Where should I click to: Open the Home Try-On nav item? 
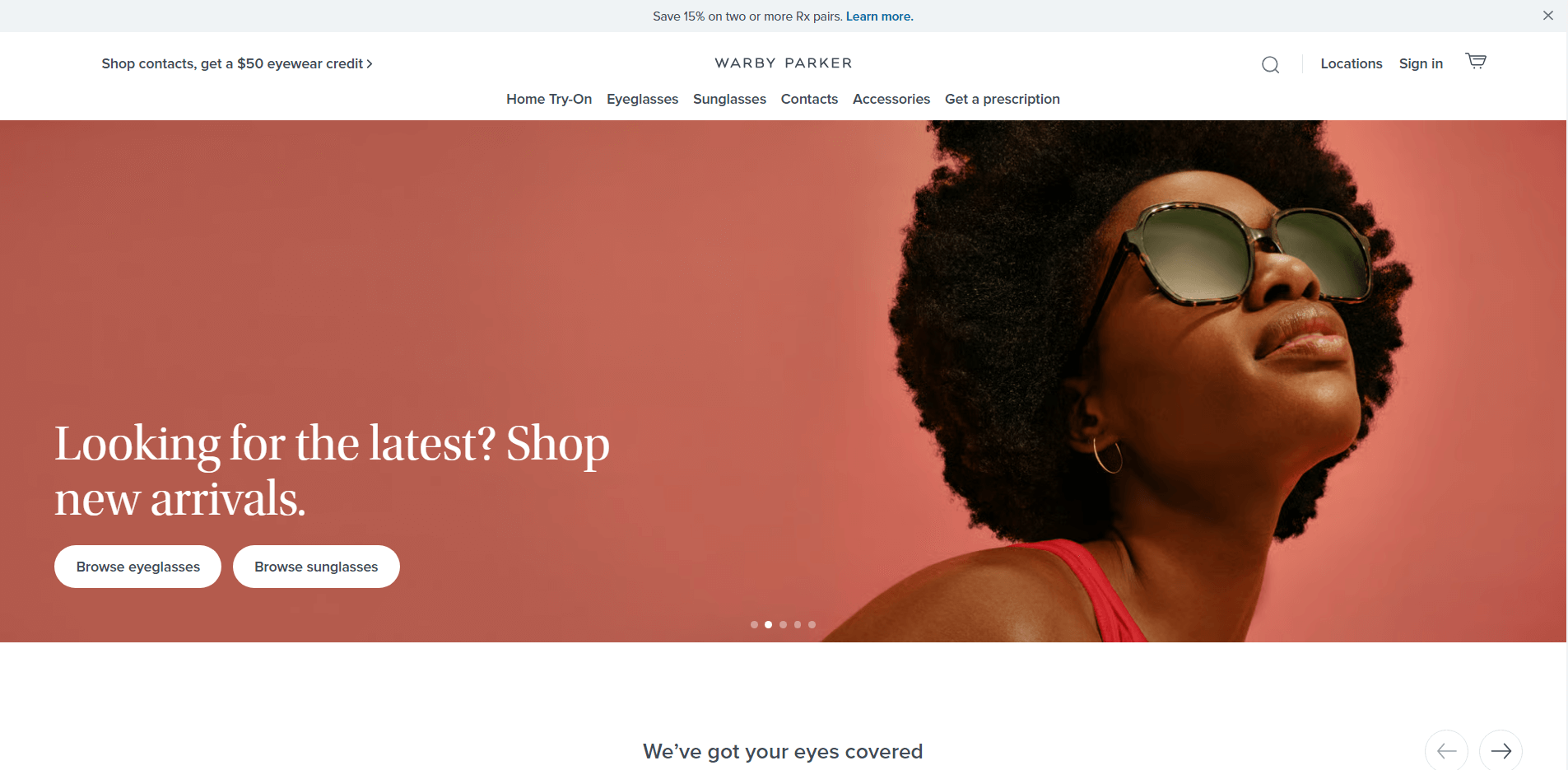click(x=549, y=99)
